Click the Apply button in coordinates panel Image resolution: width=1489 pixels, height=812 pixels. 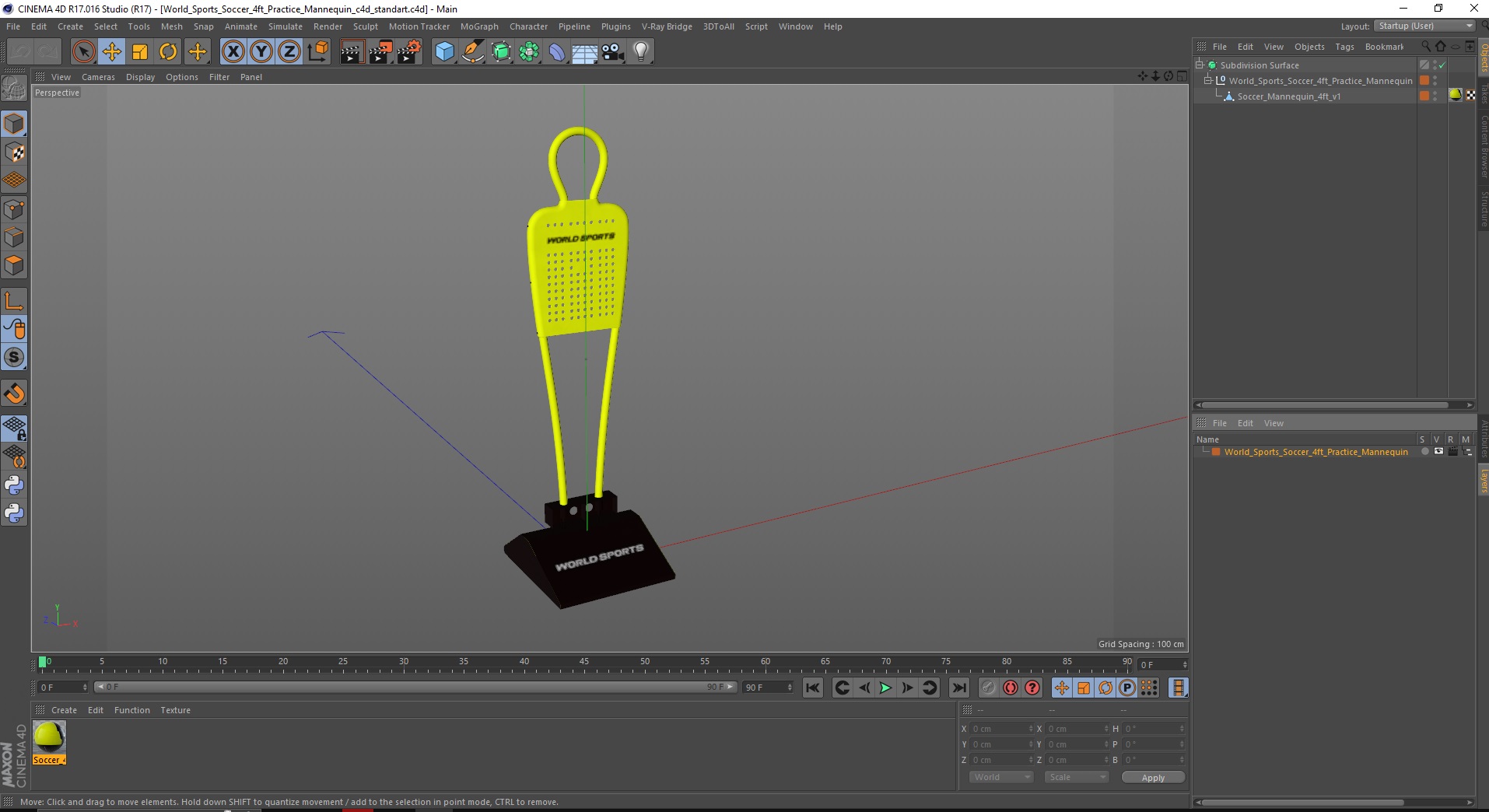1153,778
